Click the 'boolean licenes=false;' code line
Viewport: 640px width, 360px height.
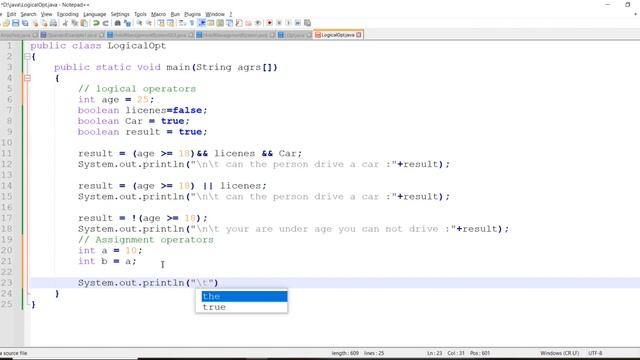(x=142, y=110)
